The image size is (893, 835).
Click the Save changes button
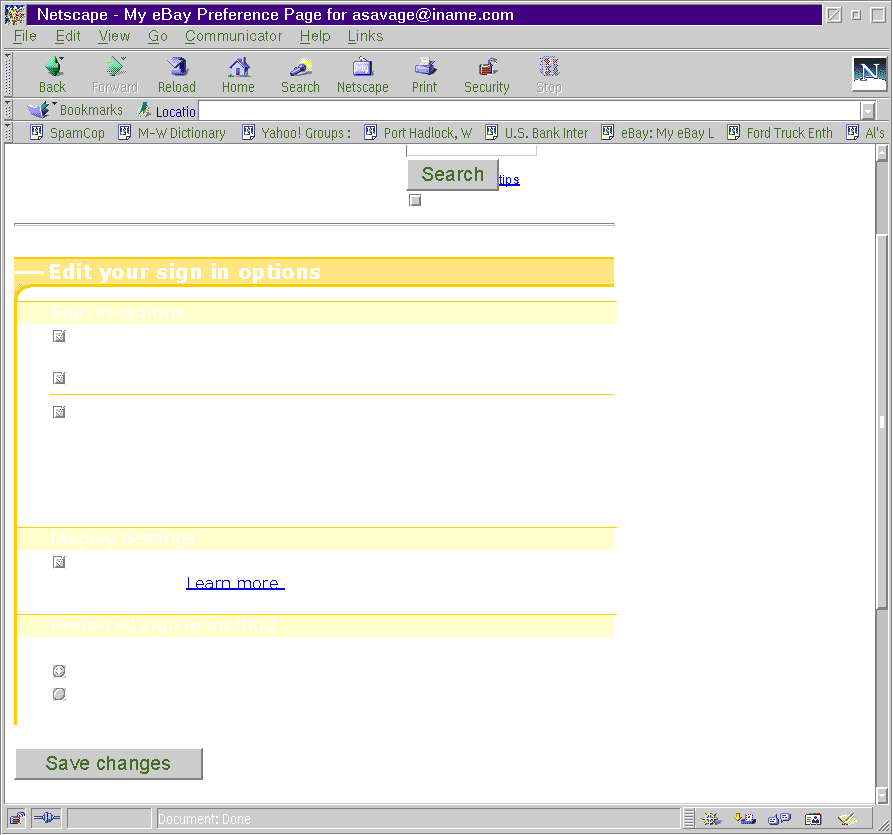[108, 763]
